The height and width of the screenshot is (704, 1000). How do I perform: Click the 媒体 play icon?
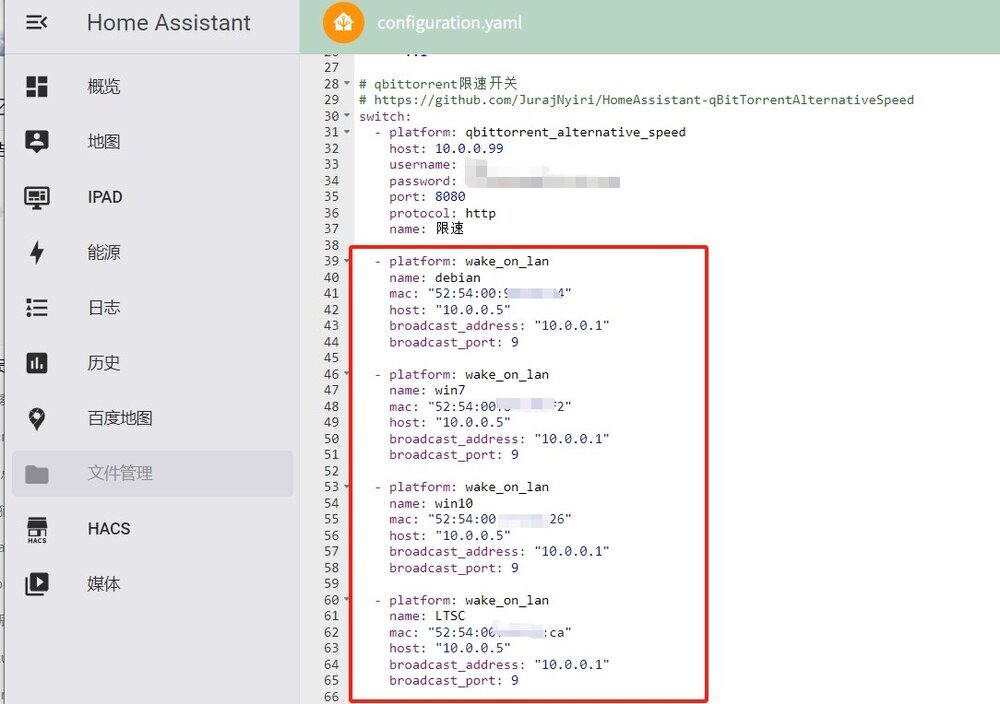[37, 584]
